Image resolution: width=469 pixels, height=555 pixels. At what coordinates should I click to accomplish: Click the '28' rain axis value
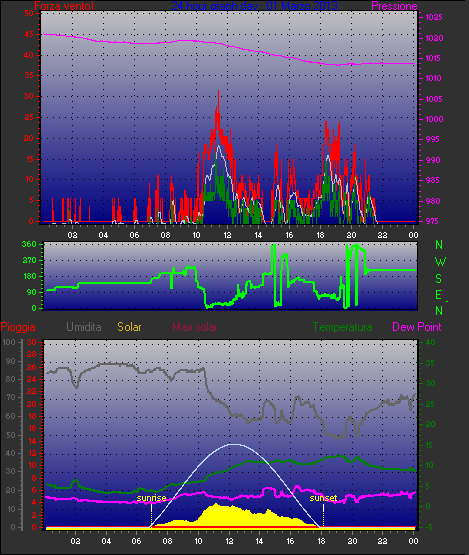tap(32, 355)
